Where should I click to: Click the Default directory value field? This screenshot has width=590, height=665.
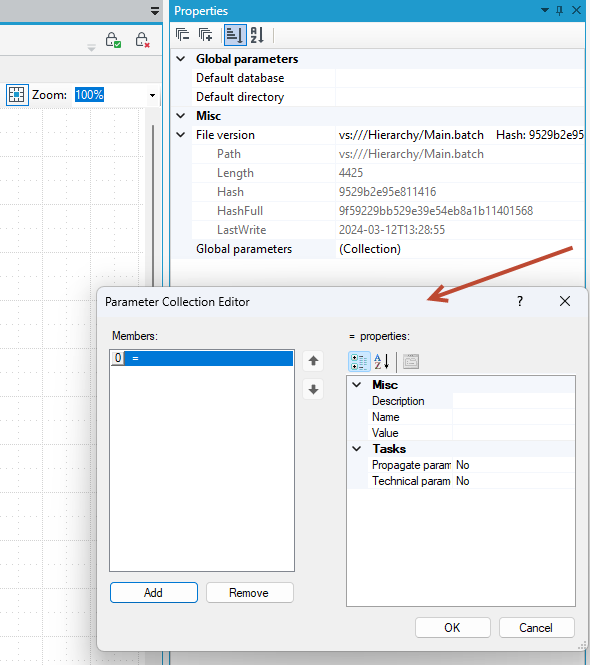tap(459, 97)
